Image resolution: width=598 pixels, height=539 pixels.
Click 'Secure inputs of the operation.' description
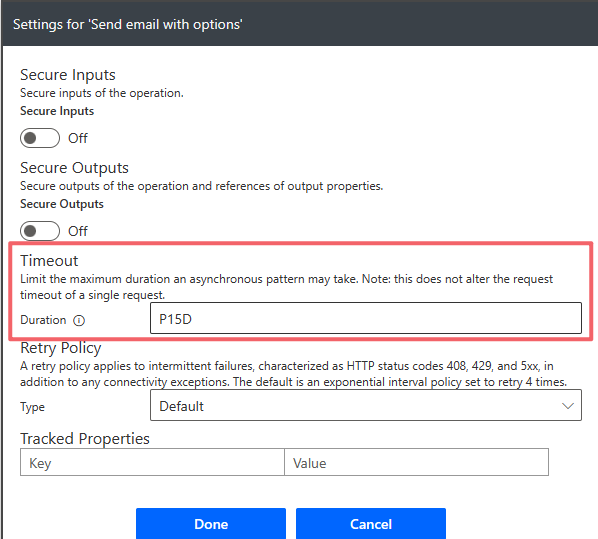point(102,93)
